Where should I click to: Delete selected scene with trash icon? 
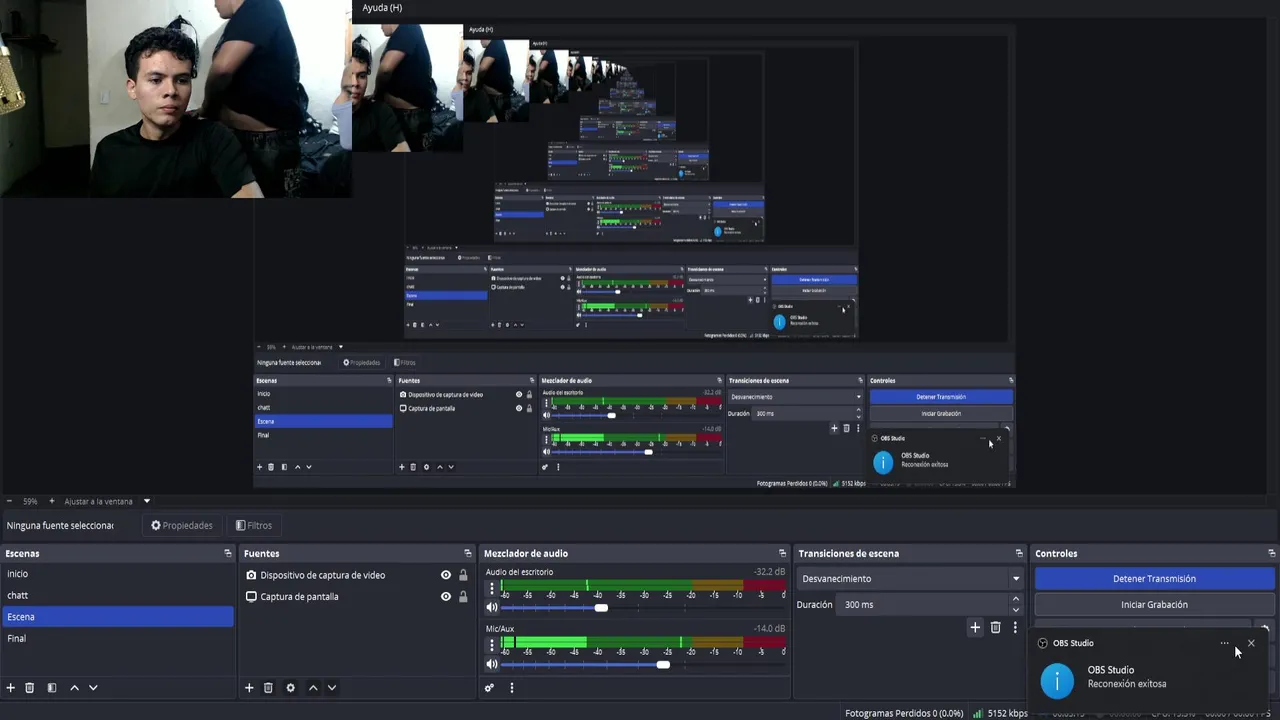click(x=30, y=688)
